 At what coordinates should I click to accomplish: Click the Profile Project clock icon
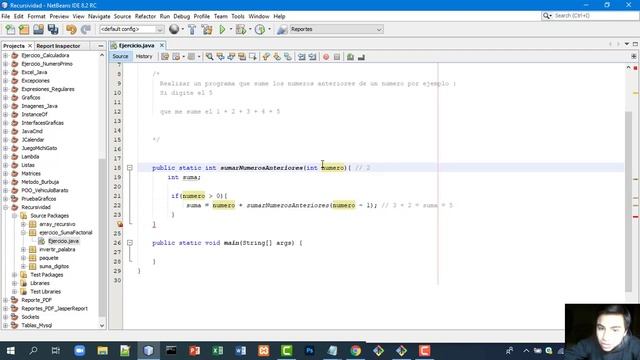[x=260, y=29]
